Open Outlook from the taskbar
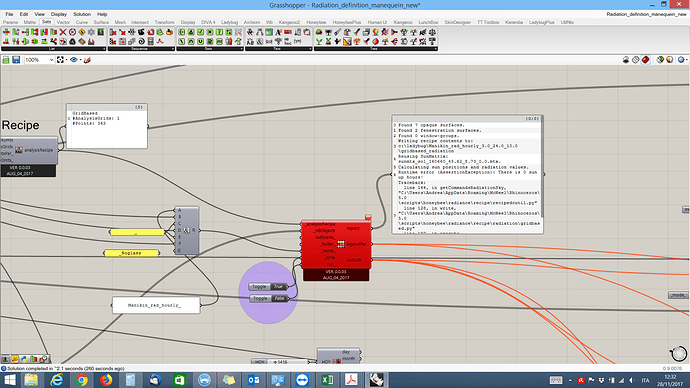This screenshot has width=690, height=388. 253,380
